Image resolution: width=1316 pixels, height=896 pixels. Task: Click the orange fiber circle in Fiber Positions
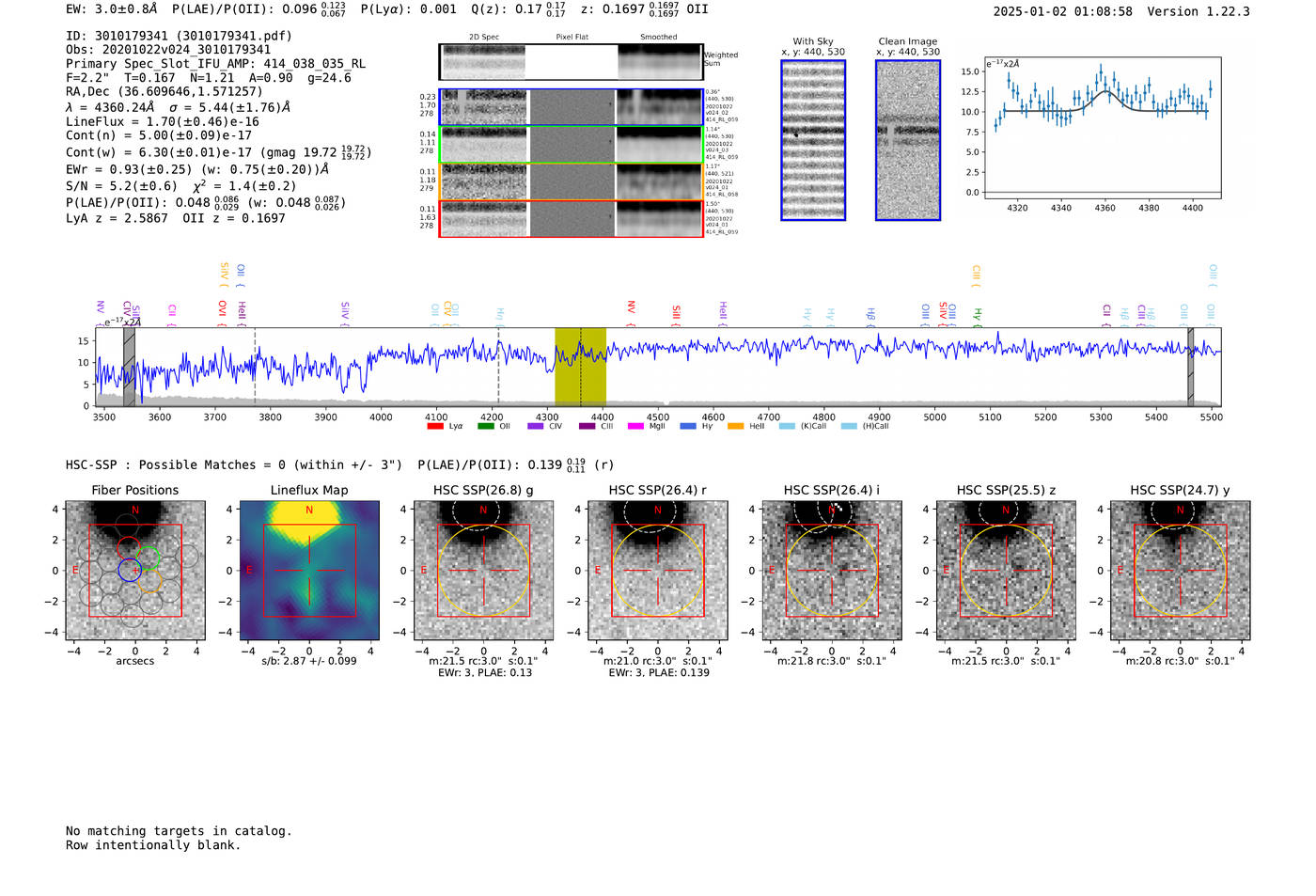(150, 580)
